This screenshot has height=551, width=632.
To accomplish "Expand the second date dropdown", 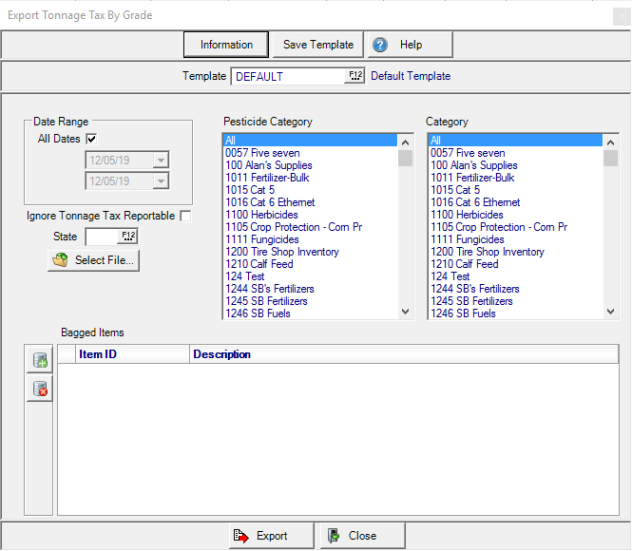I will click(160, 181).
